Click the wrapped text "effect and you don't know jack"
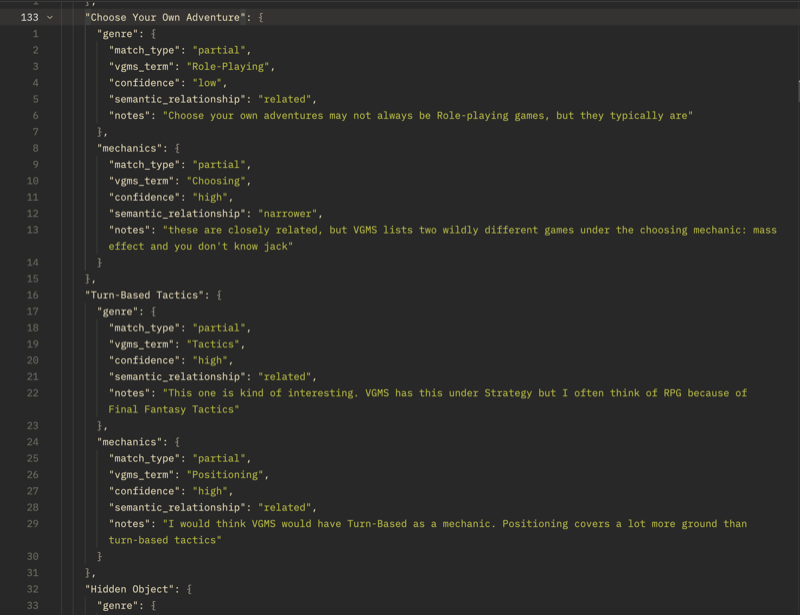The height and width of the screenshot is (615, 800). click(201, 246)
